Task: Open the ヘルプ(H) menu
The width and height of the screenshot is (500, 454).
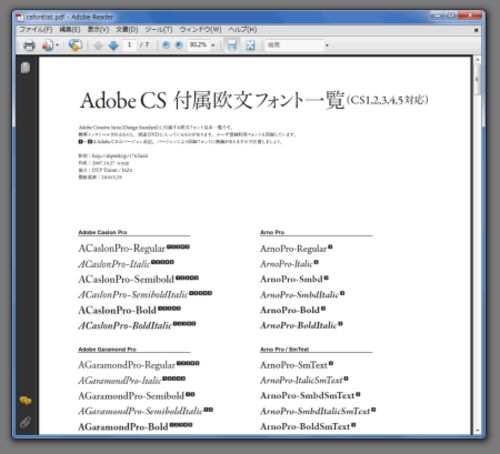Action: [x=243, y=30]
